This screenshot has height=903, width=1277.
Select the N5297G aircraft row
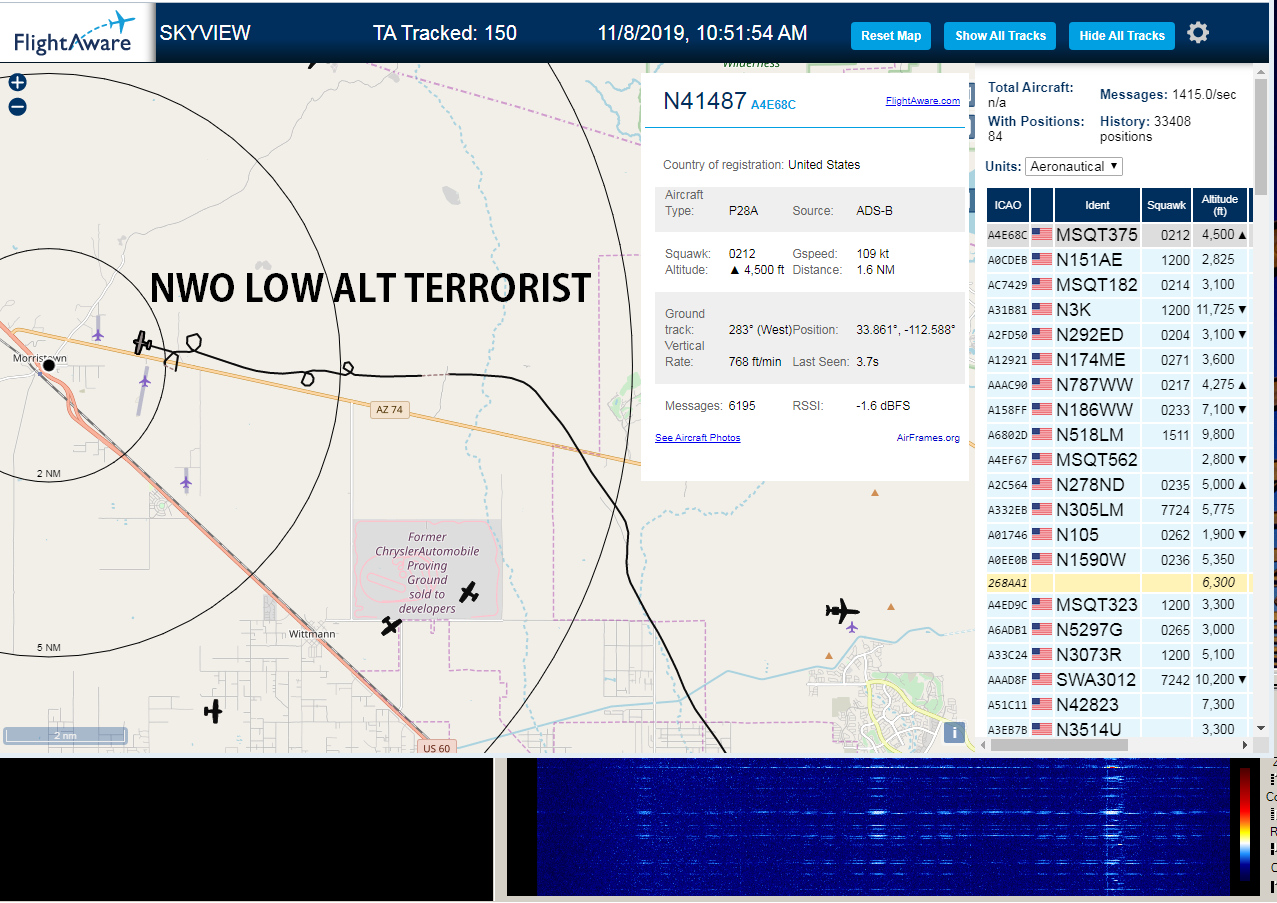pos(1118,630)
